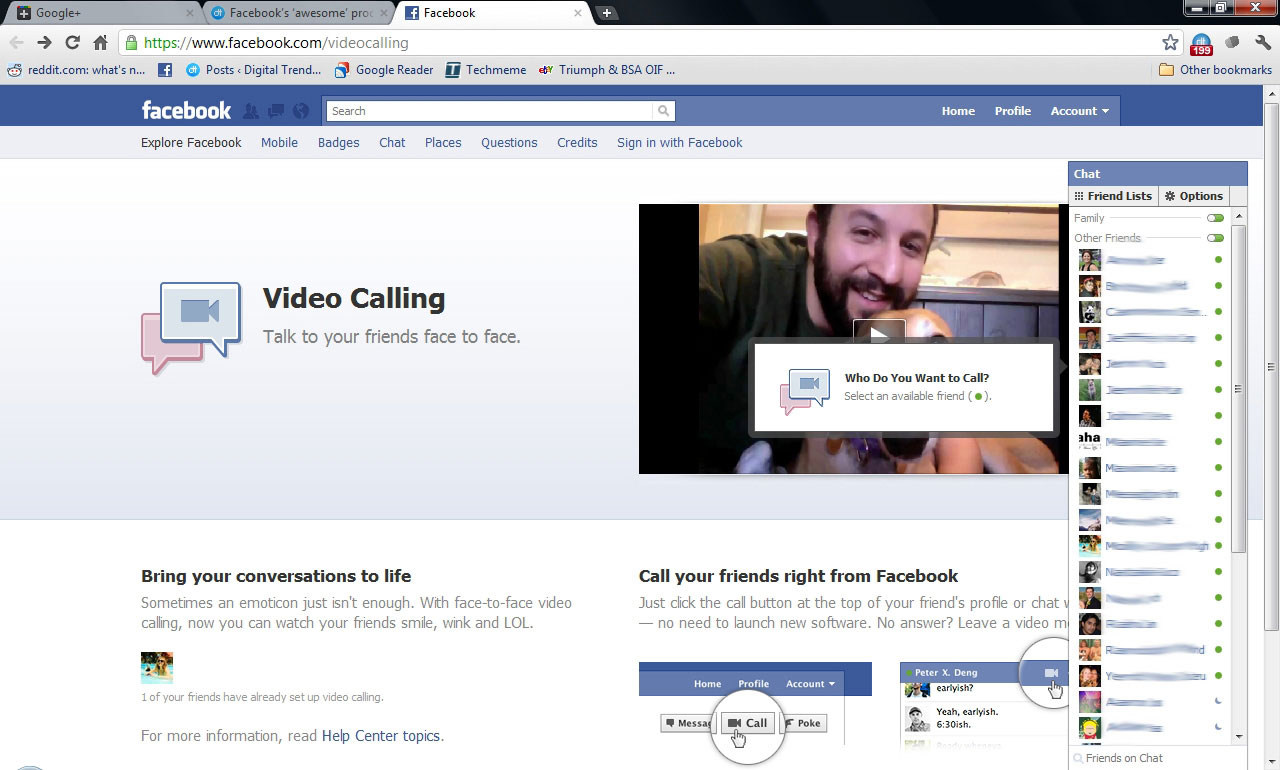Open the wrench settings menu
This screenshot has width=1280, height=770.
tap(1263, 42)
